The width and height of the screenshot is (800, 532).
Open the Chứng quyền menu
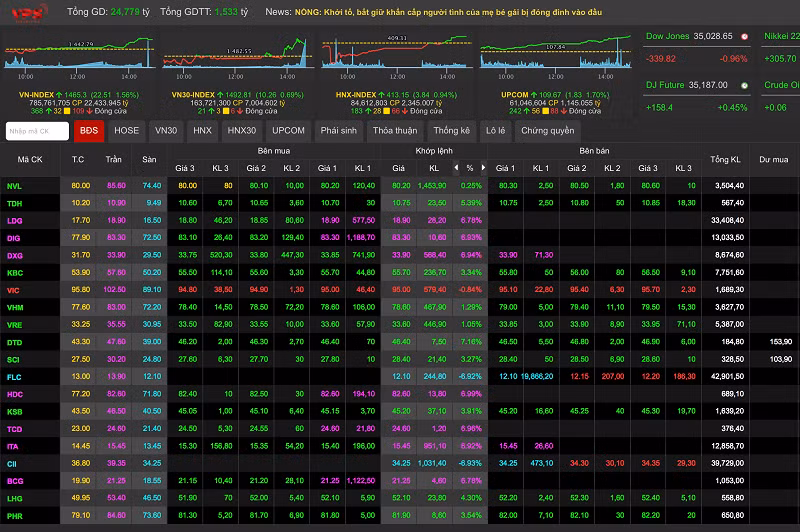(x=547, y=131)
